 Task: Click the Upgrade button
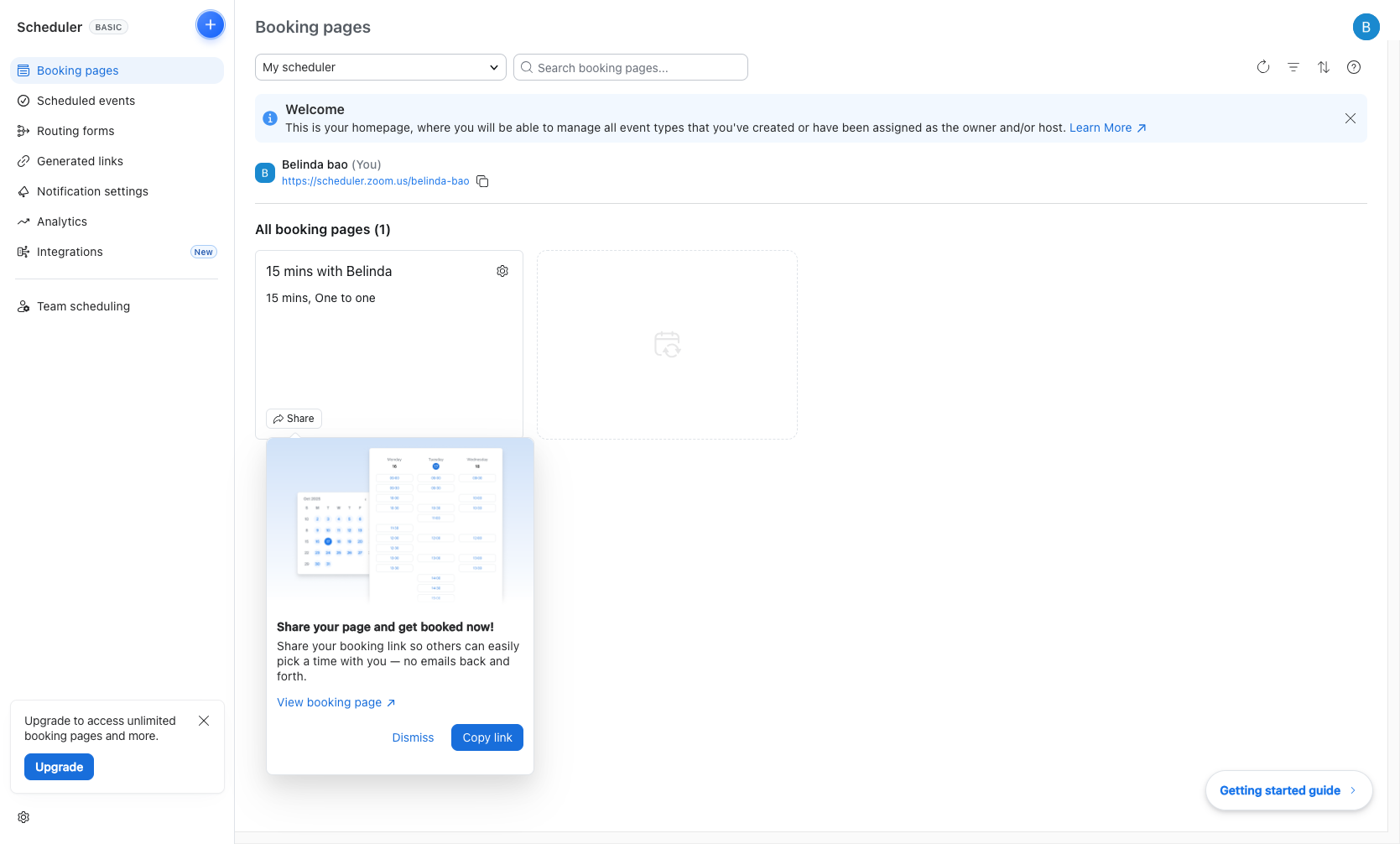pyautogui.click(x=59, y=767)
